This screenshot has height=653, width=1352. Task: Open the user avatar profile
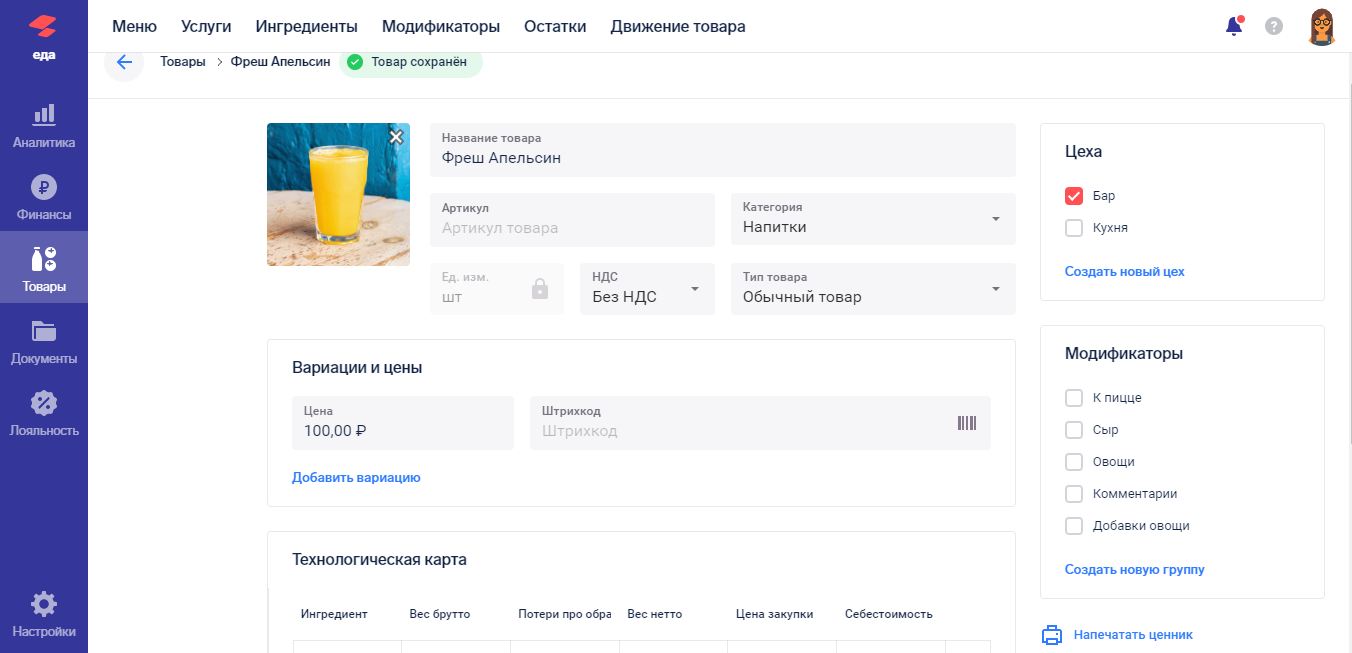pos(1322,27)
